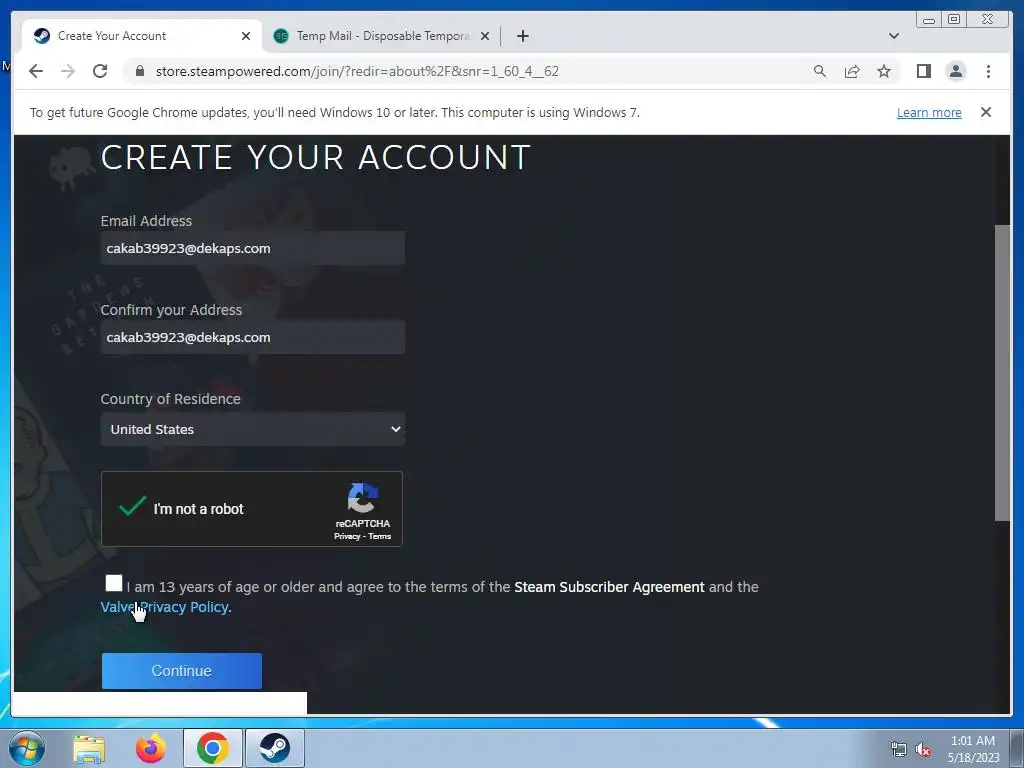This screenshot has width=1024, height=768.
Task: Dismiss the Chrome update notice bar
Action: tap(986, 112)
